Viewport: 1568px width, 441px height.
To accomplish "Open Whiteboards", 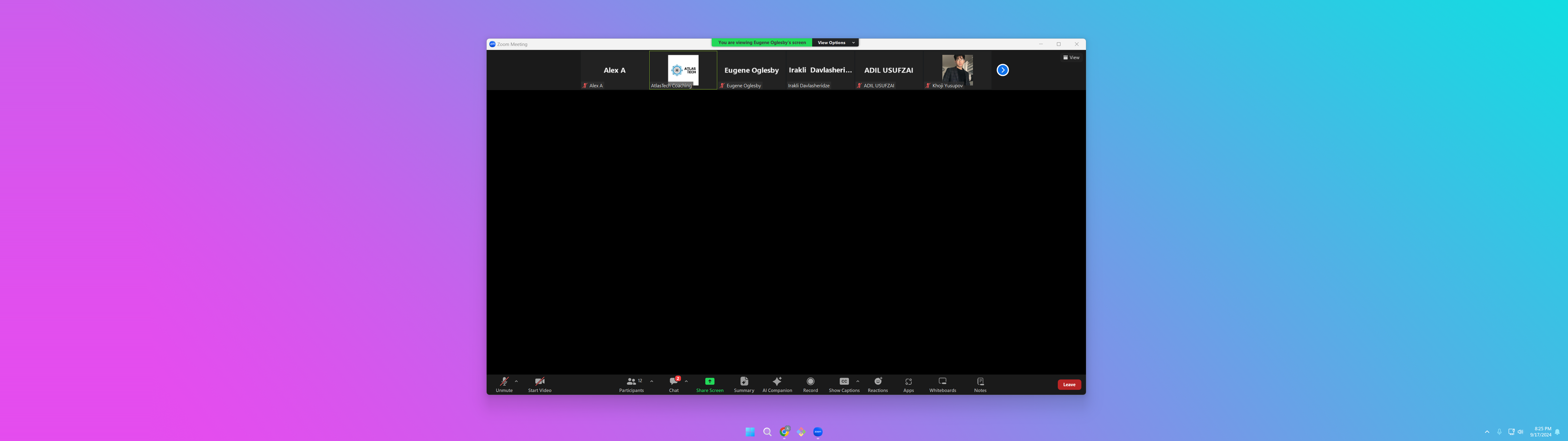I will [942, 384].
